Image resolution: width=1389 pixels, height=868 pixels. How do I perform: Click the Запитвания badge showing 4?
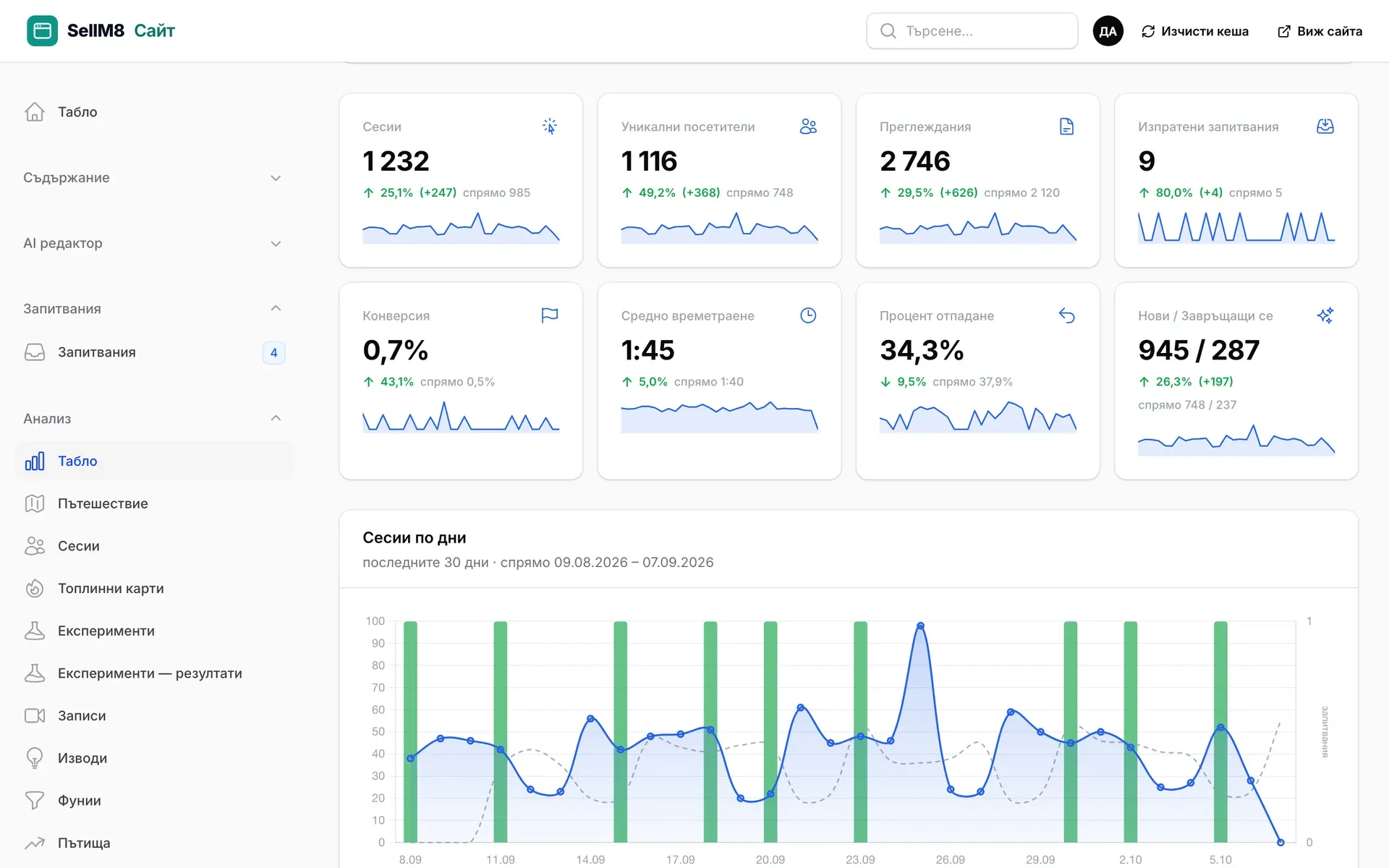pos(273,352)
